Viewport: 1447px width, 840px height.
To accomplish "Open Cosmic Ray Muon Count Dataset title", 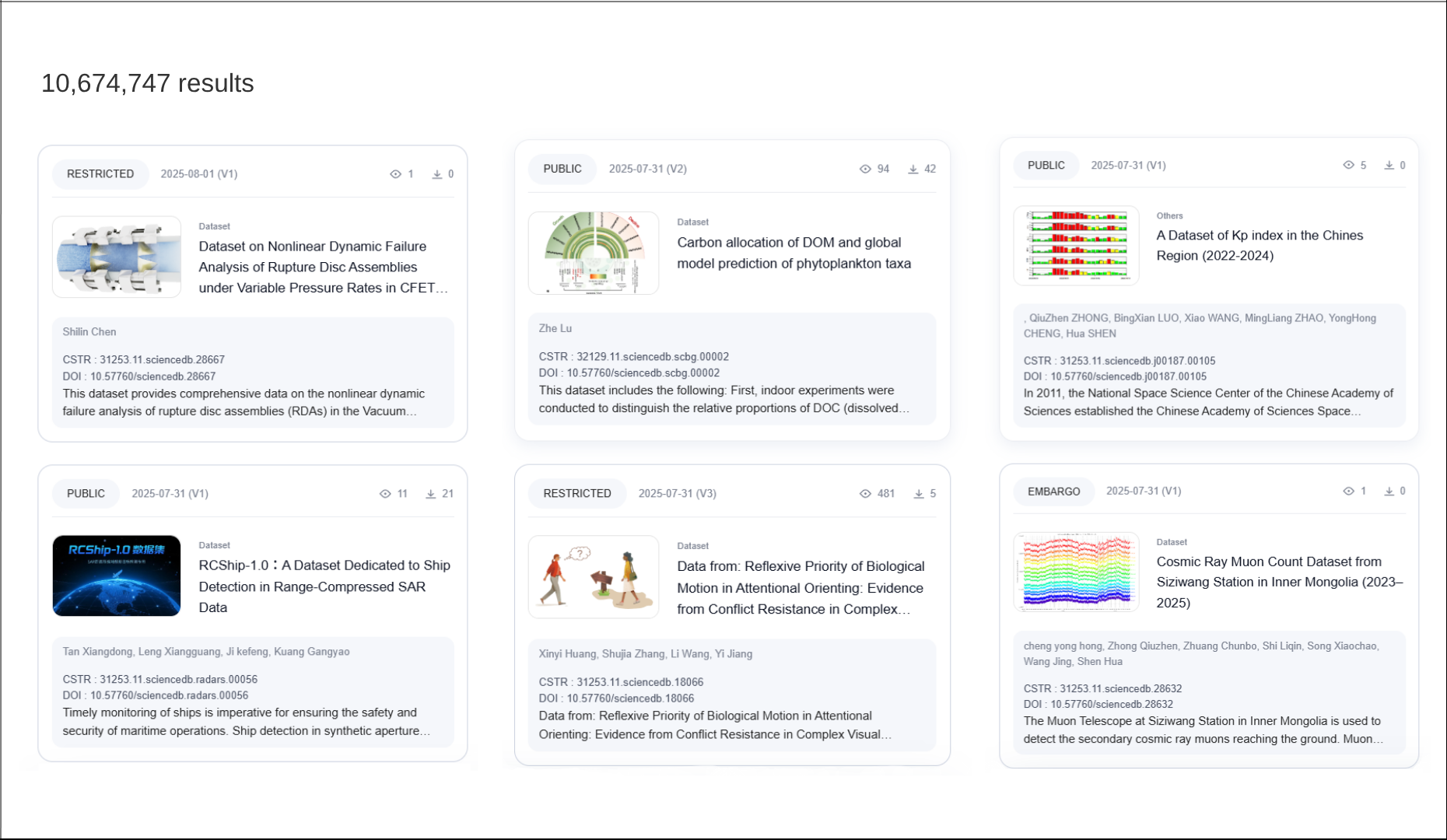I will pyautogui.click(x=1279, y=582).
